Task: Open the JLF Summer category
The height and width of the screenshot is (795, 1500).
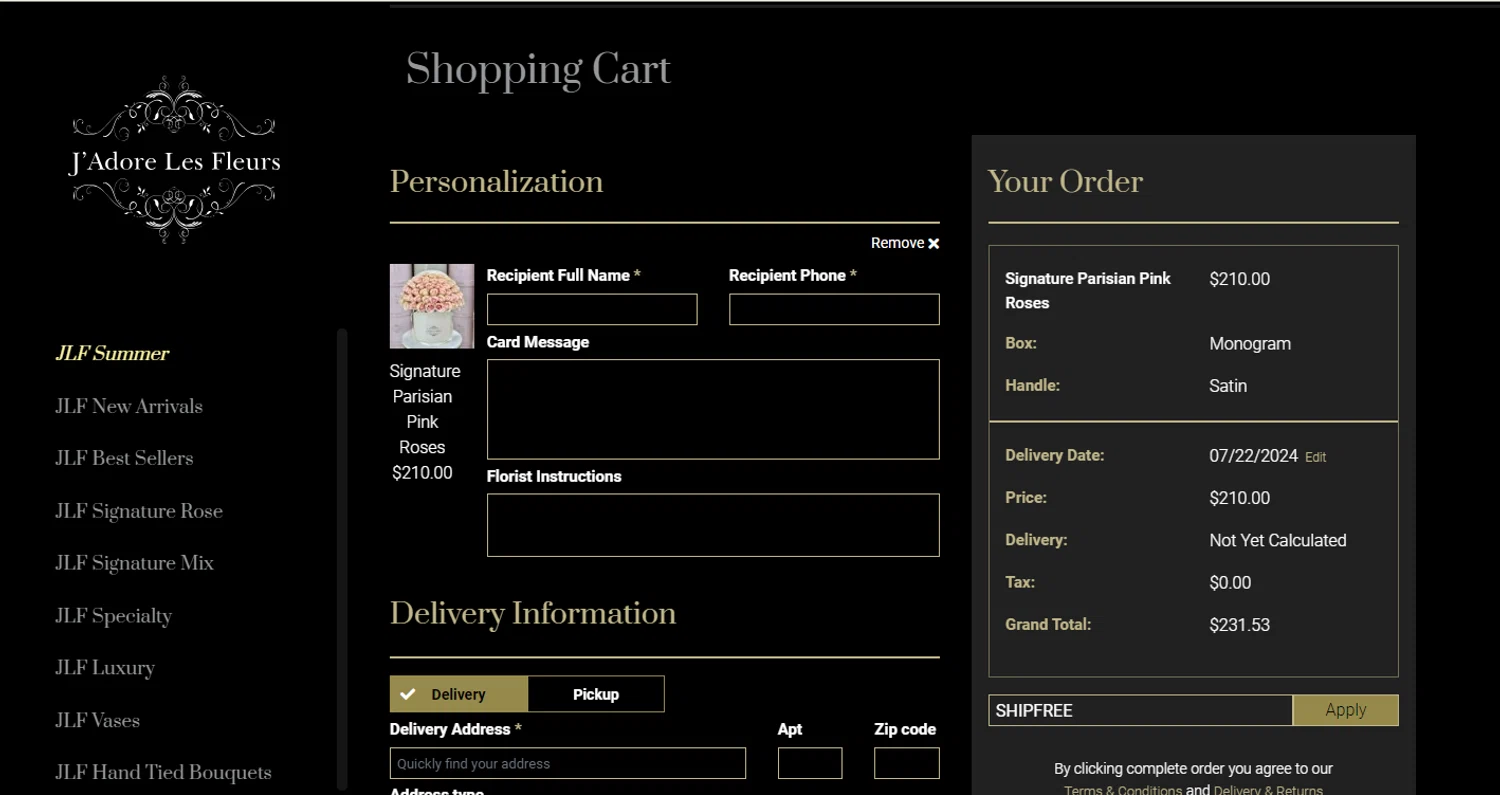Action: [x=112, y=353]
